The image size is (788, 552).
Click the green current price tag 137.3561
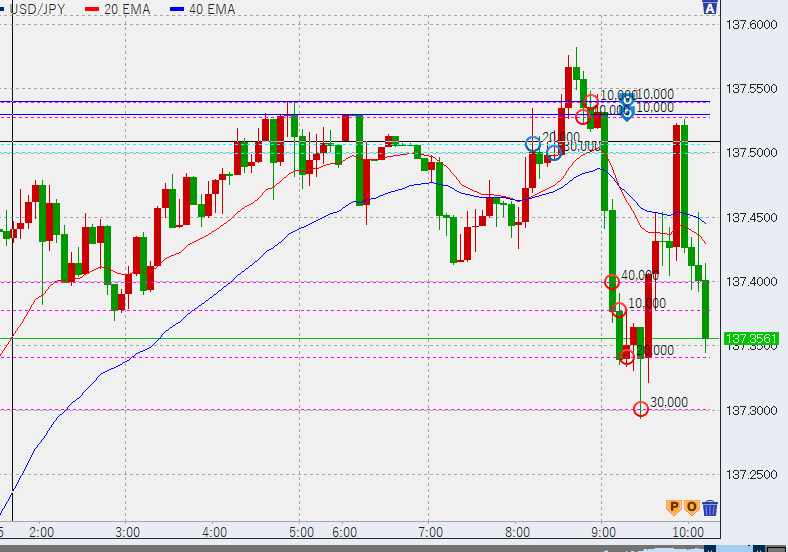(752, 339)
